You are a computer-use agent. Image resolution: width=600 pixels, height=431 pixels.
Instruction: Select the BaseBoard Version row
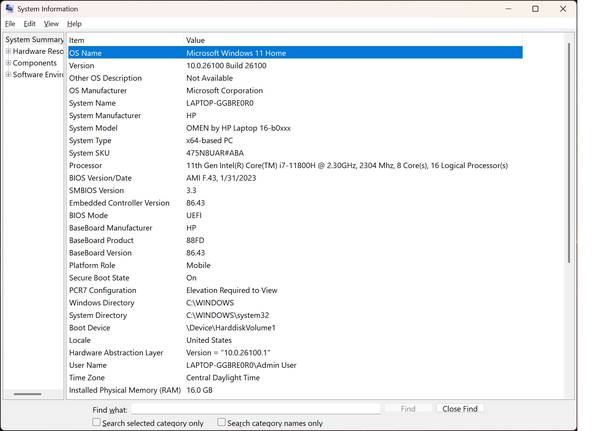pos(295,253)
